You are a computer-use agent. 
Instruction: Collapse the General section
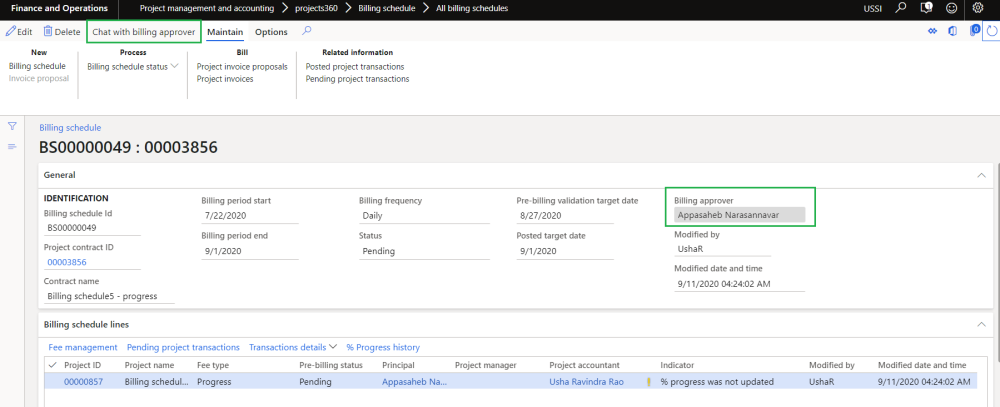coord(979,174)
